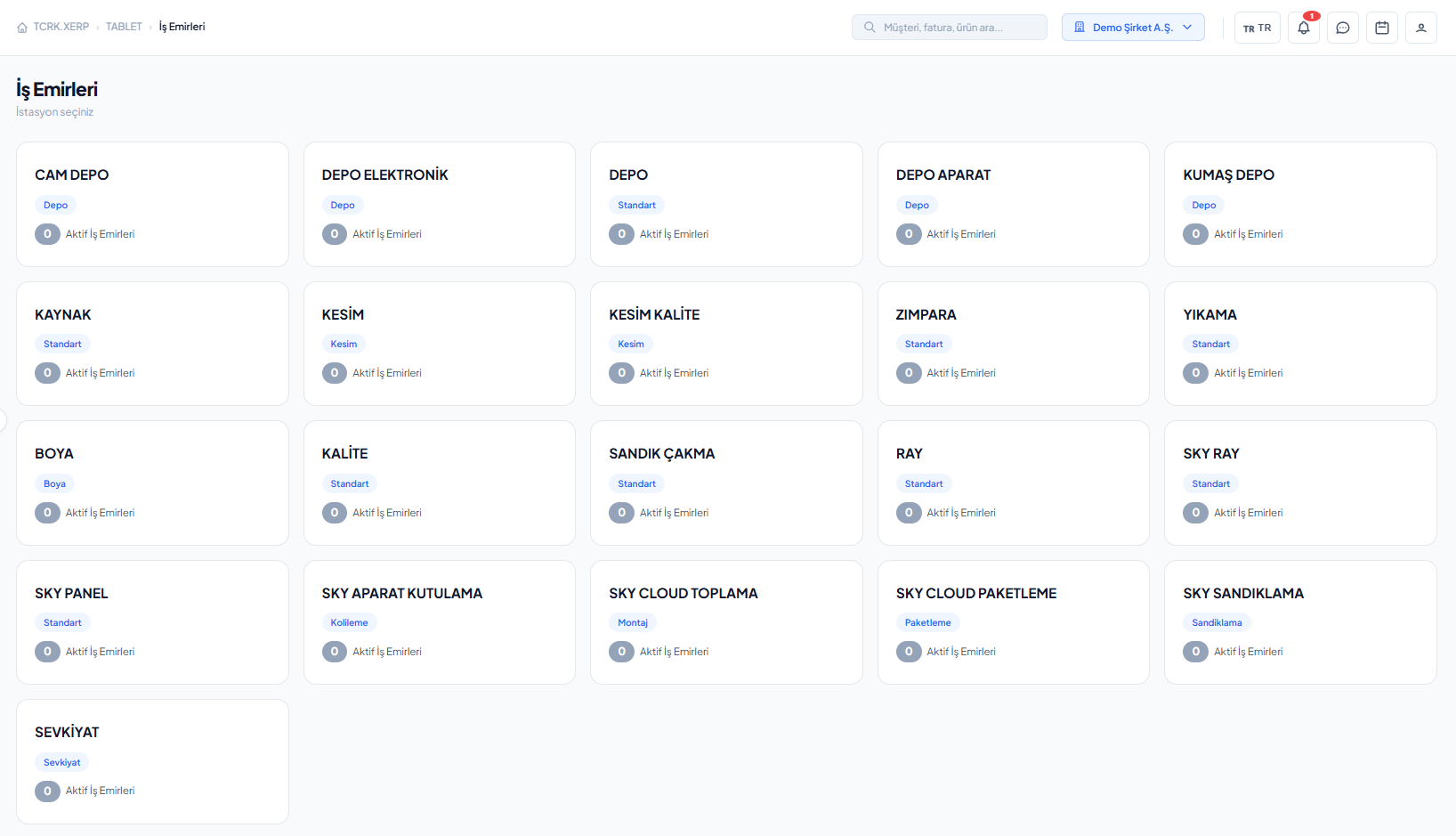Expand the collapsed sidebar handle on left edge
The height and width of the screenshot is (836, 1456).
click(x=3, y=420)
